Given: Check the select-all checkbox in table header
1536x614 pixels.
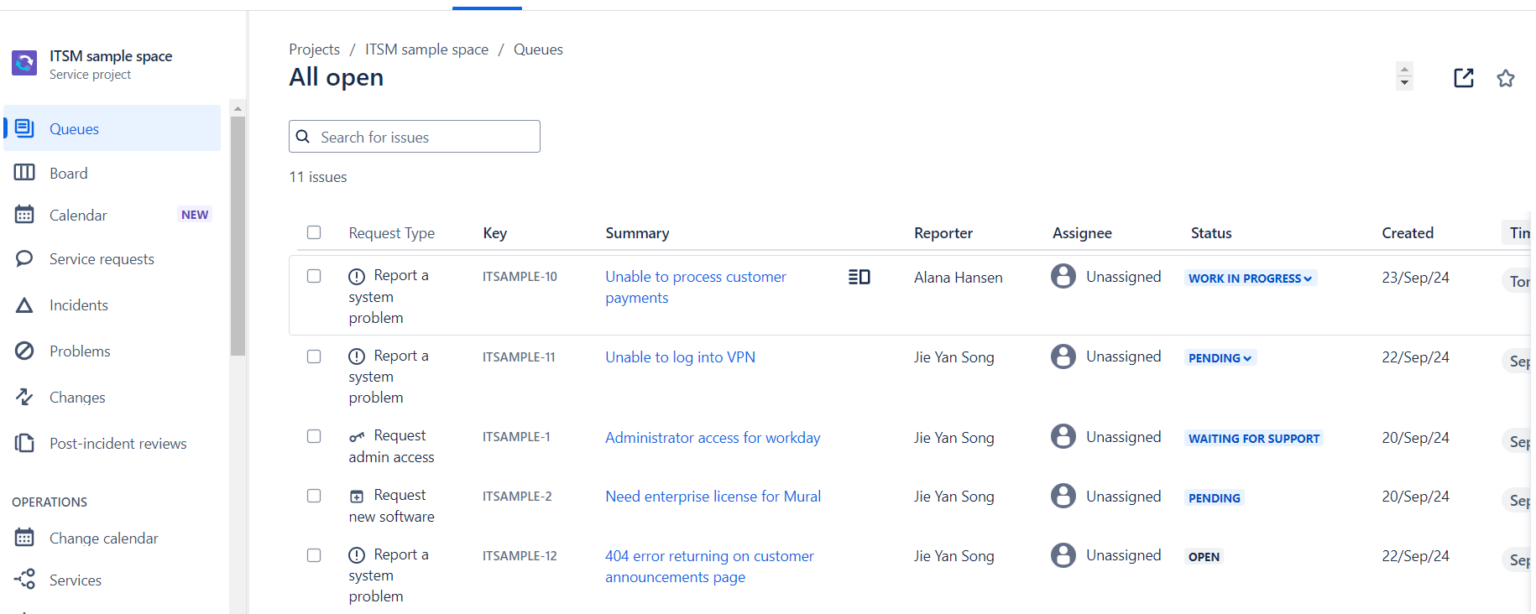Looking at the screenshot, I should pos(314,232).
